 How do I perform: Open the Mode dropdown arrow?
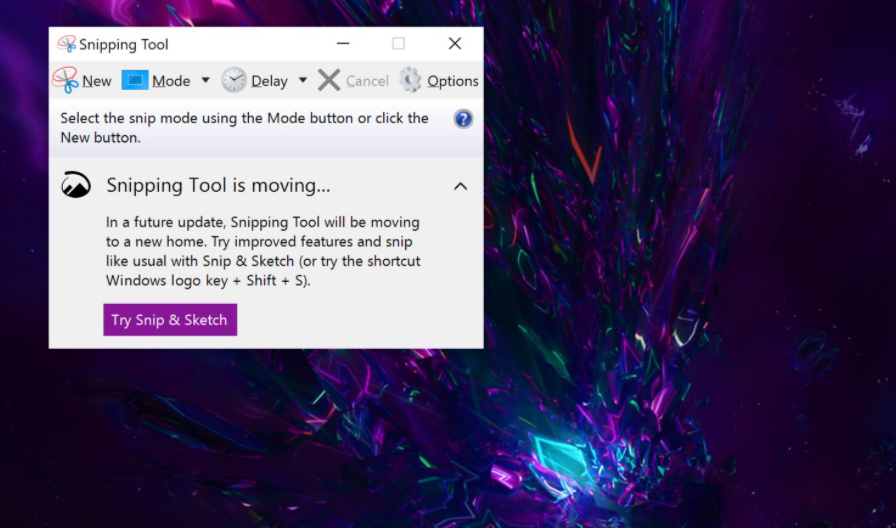(x=206, y=80)
